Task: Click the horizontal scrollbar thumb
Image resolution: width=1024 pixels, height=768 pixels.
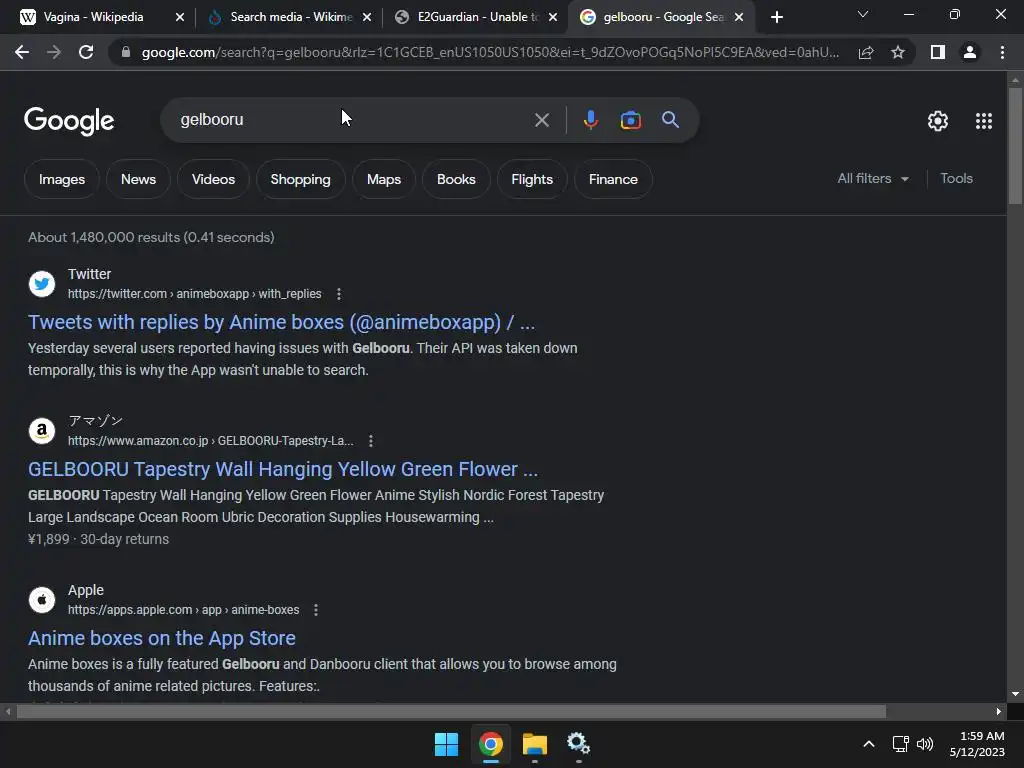Action: click(451, 711)
